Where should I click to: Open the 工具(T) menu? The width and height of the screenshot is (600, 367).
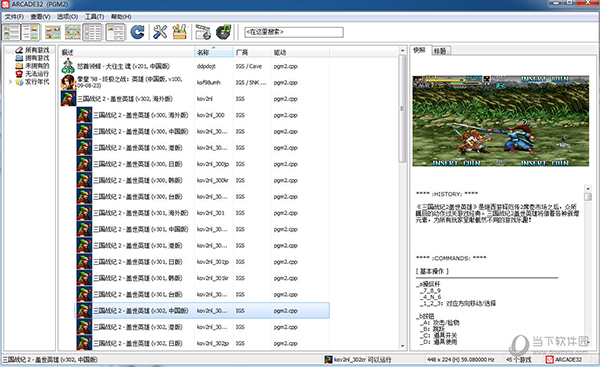pyautogui.click(x=94, y=16)
